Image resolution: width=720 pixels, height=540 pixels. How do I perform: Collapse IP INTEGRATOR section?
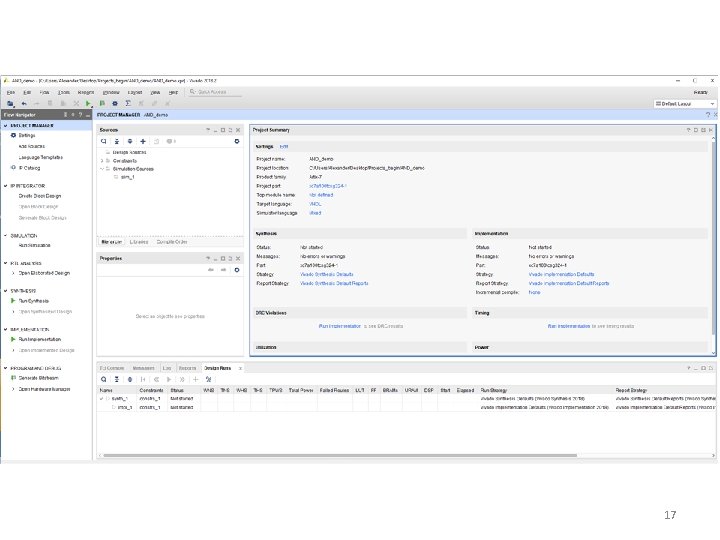(x=6, y=186)
